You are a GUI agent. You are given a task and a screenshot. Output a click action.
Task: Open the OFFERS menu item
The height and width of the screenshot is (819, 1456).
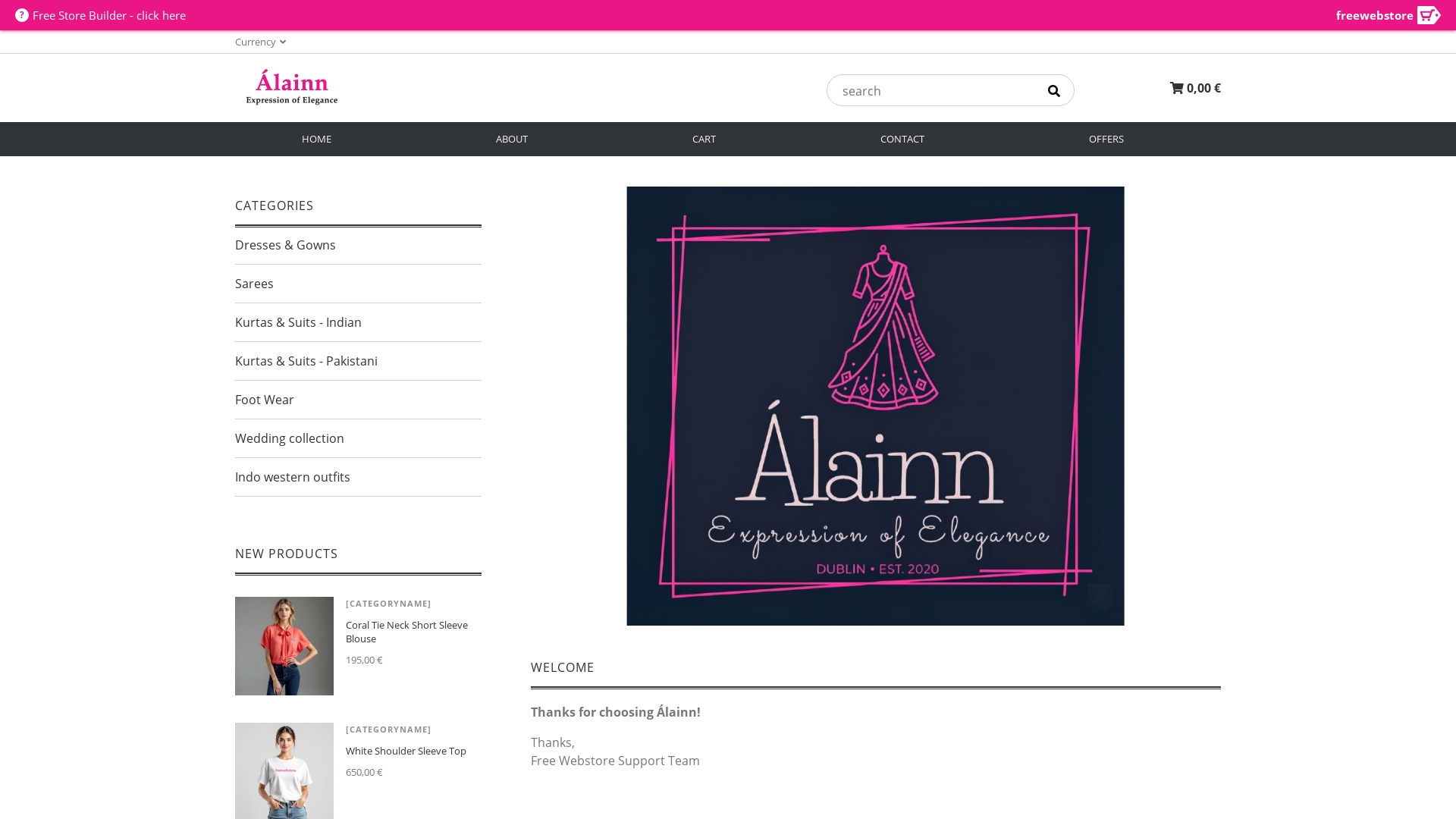tap(1106, 139)
